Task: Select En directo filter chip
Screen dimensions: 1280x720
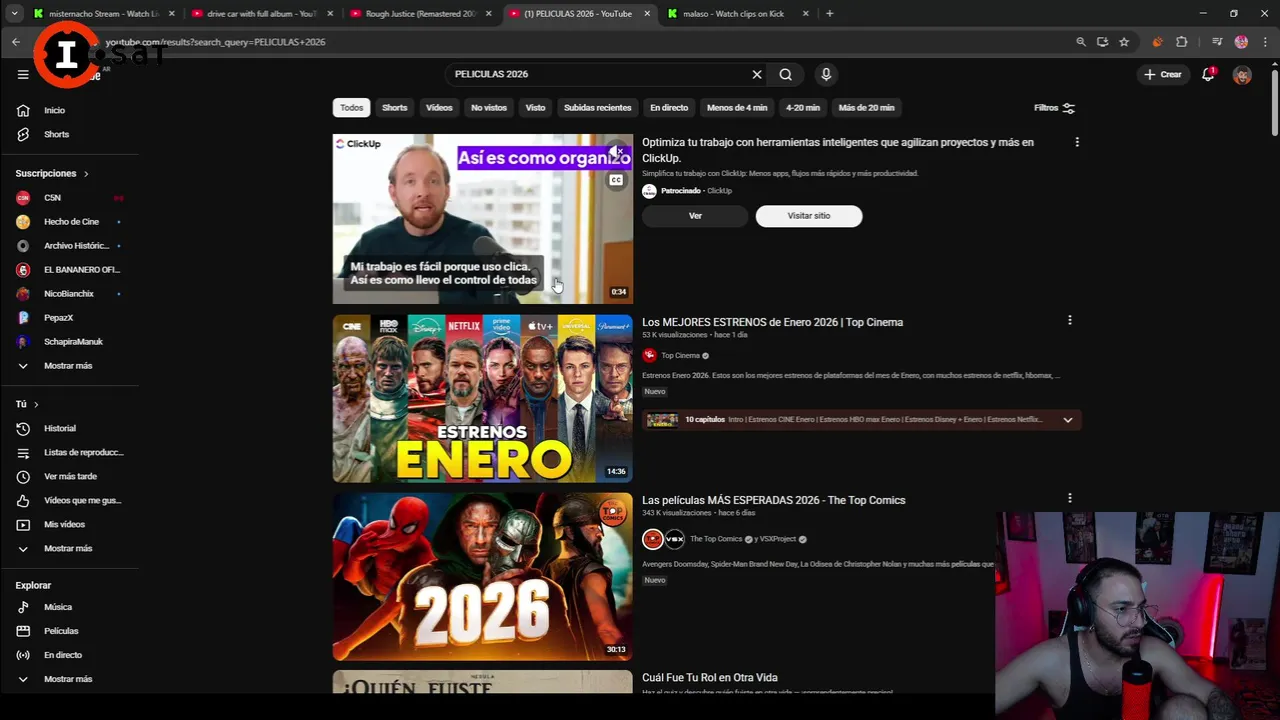Action: tap(669, 107)
